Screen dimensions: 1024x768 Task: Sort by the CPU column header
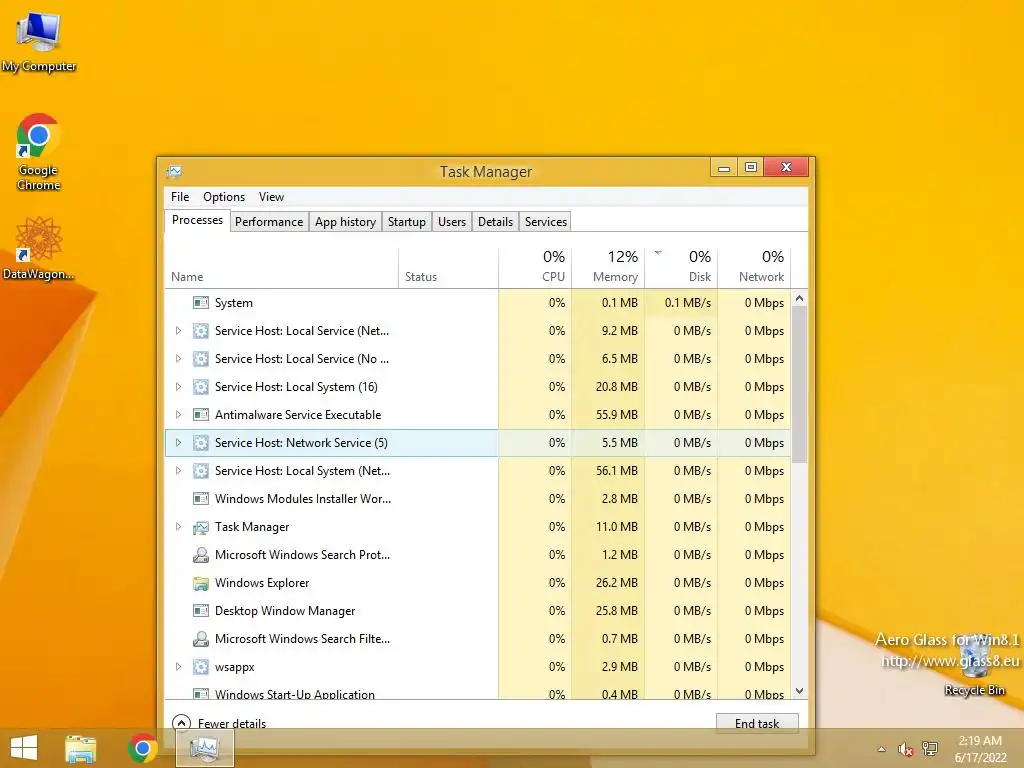[x=536, y=268]
